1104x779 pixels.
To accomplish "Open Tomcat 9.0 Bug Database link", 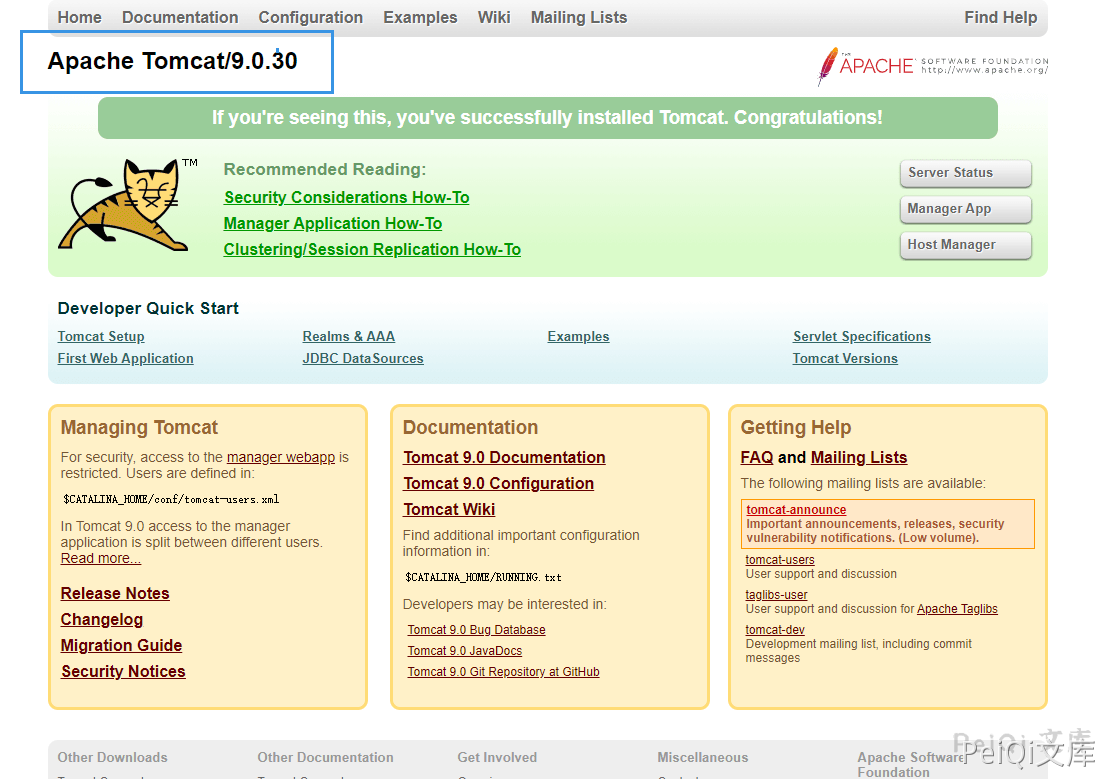I will click(x=477, y=630).
